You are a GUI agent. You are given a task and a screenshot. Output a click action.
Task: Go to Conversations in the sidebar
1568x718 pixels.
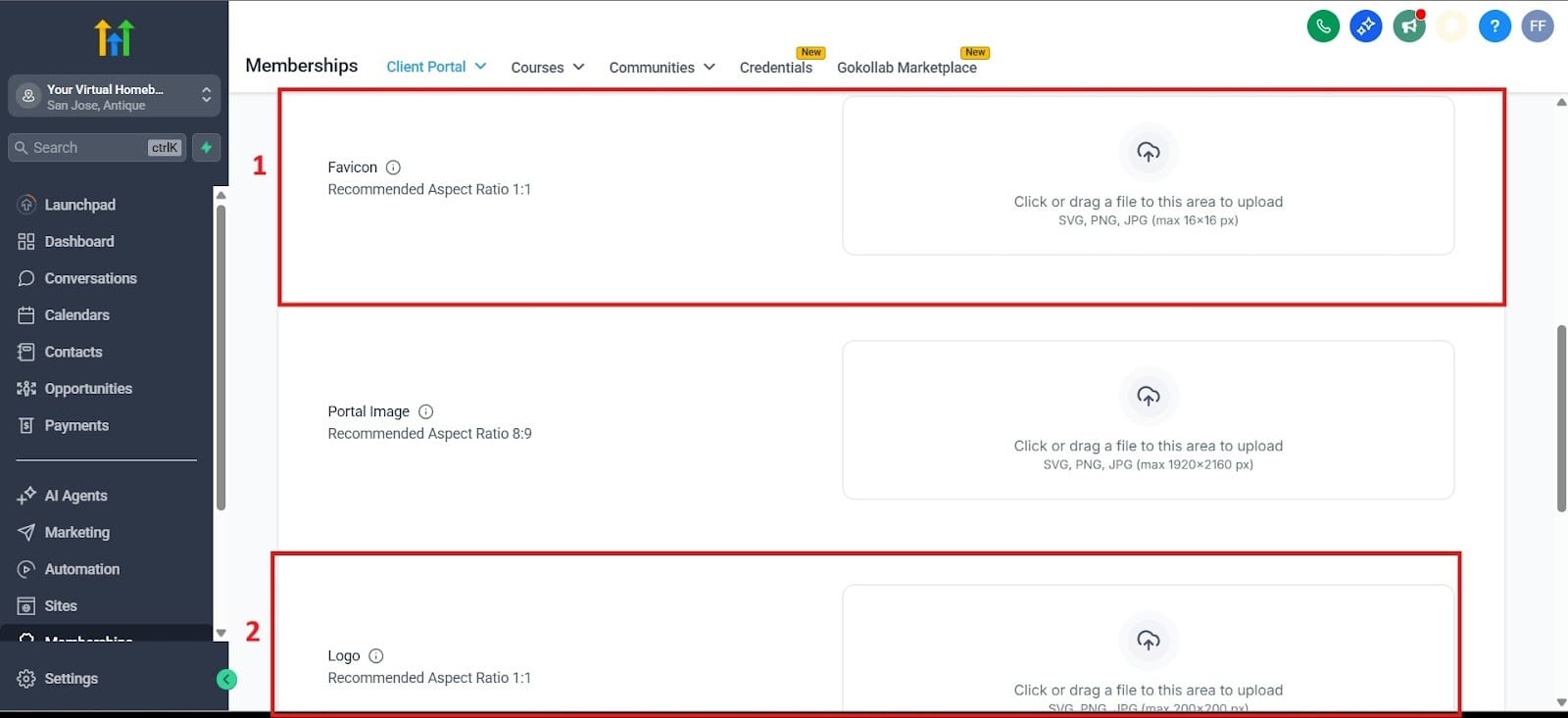(x=90, y=278)
